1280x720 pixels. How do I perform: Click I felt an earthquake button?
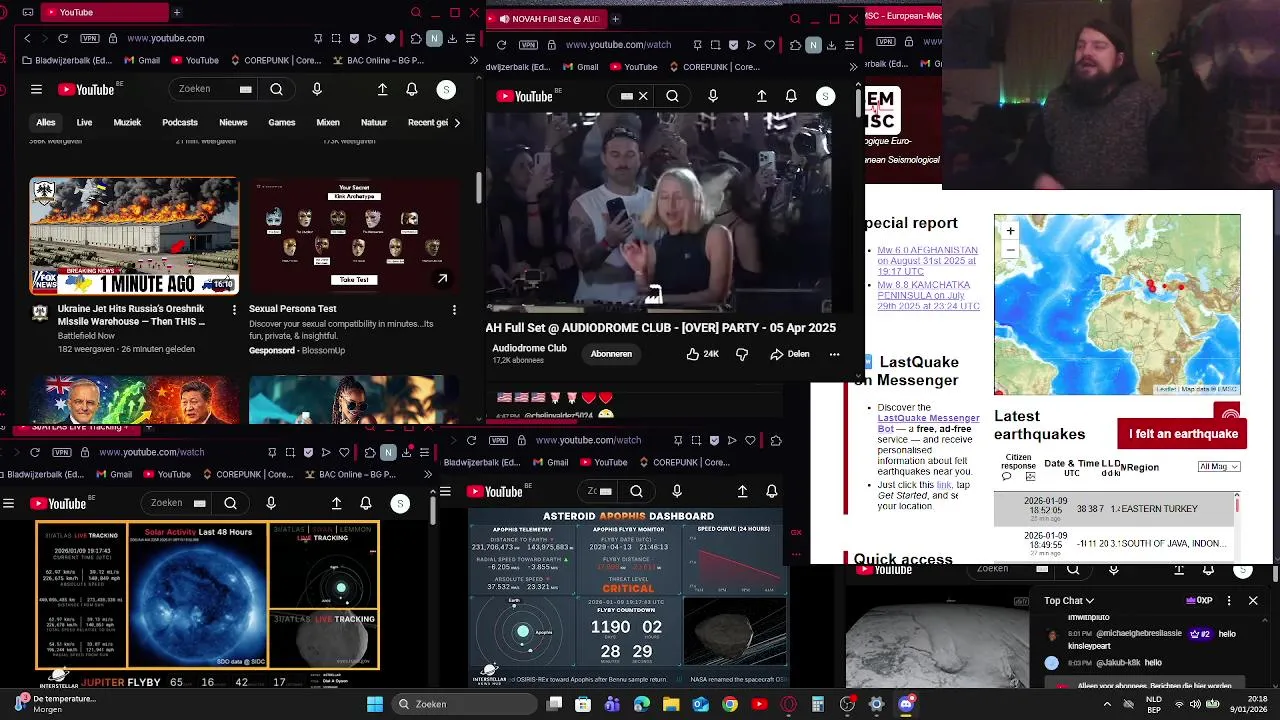coord(1183,434)
